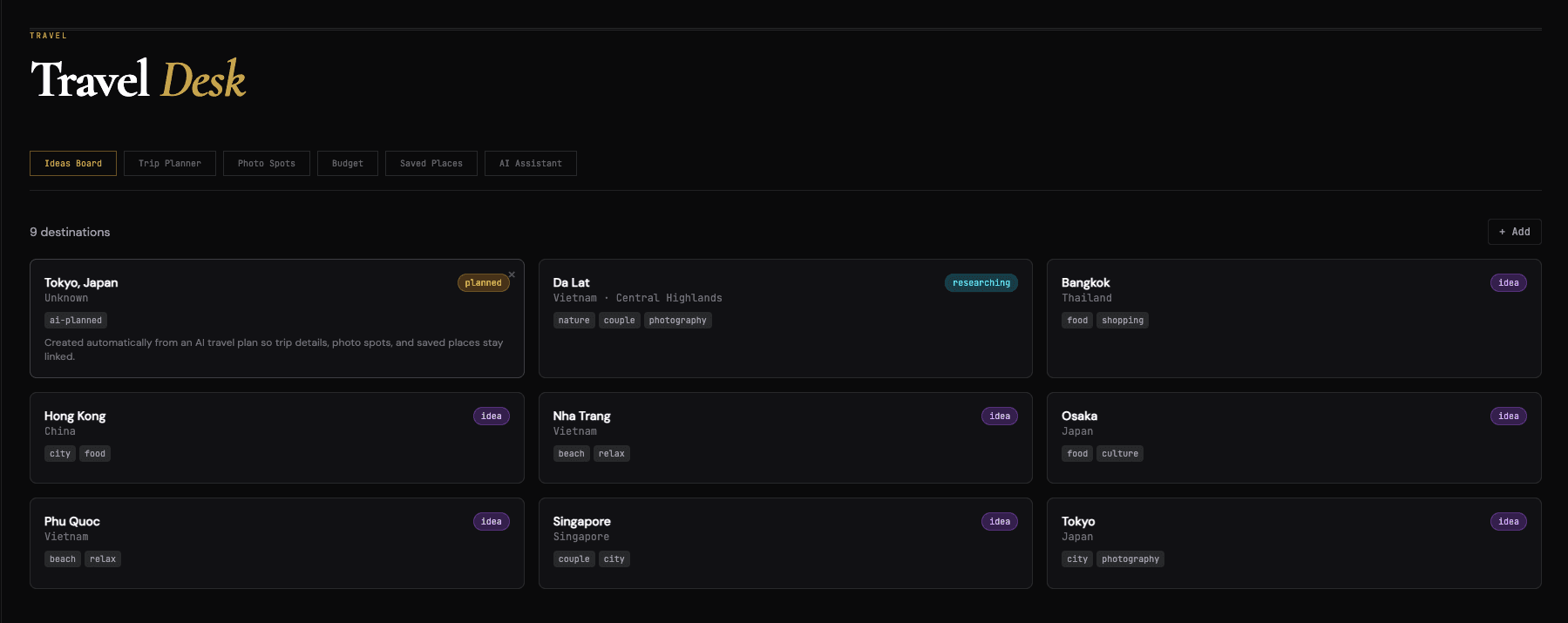Image resolution: width=1568 pixels, height=623 pixels.
Task: Select the beach tag on Phu Quoc
Action: click(x=63, y=559)
